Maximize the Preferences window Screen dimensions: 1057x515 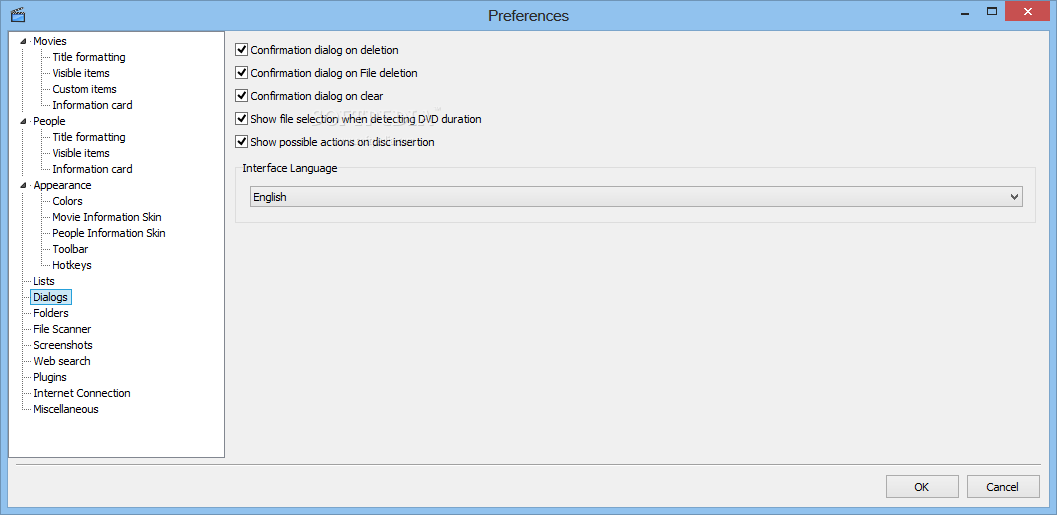click(x=992, y=11)
